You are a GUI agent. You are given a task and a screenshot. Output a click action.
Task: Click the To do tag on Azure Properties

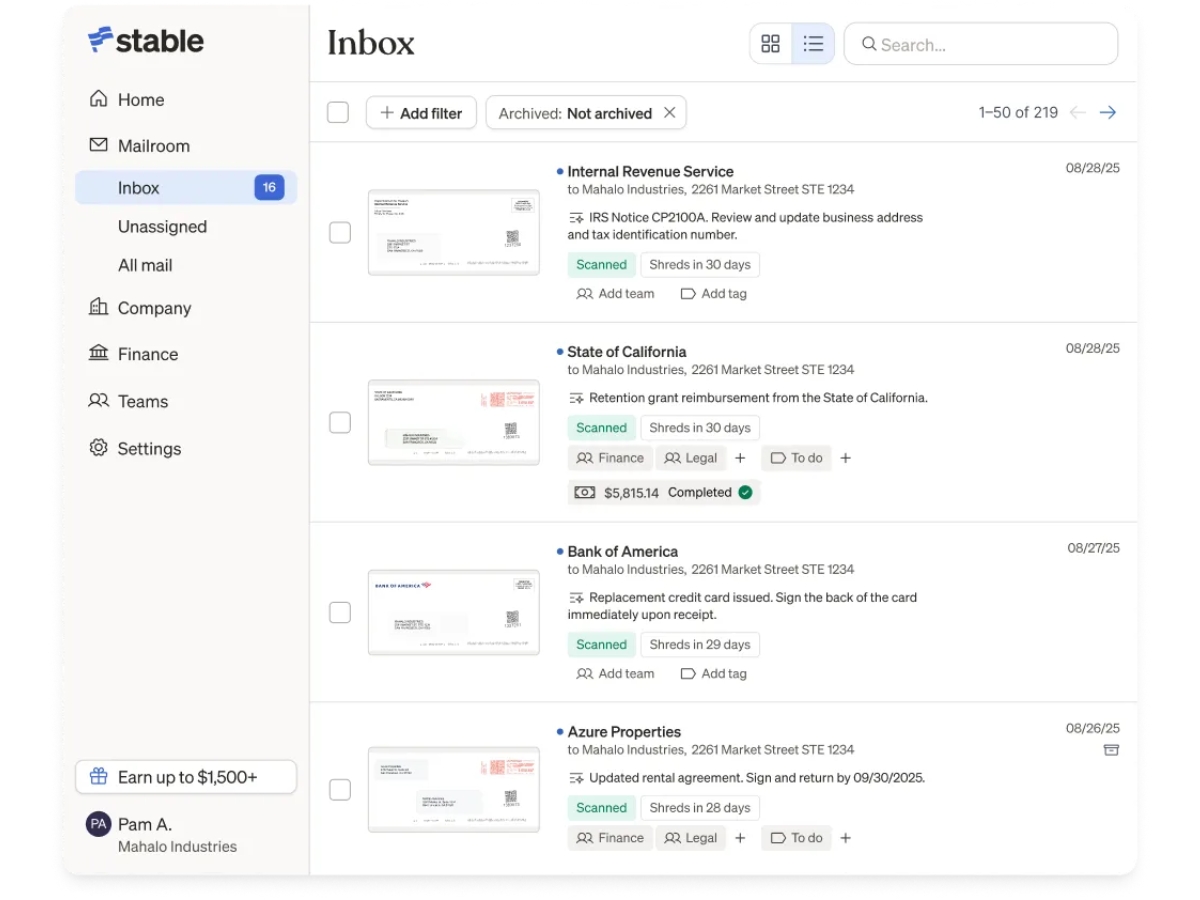click(x=797, y=838)
